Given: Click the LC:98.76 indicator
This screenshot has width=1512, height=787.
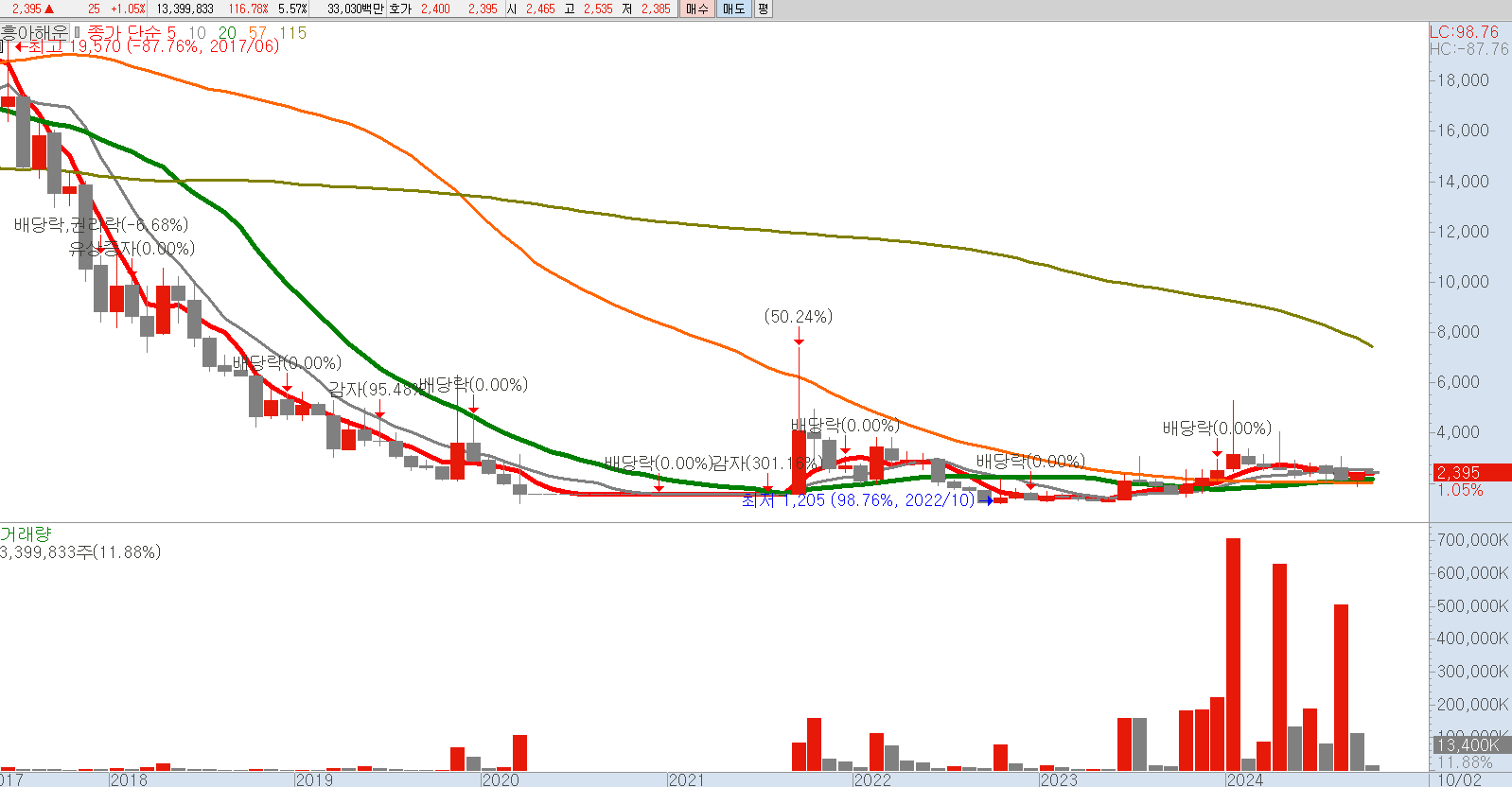Looking at the screenshot, I should point(1464,32).
